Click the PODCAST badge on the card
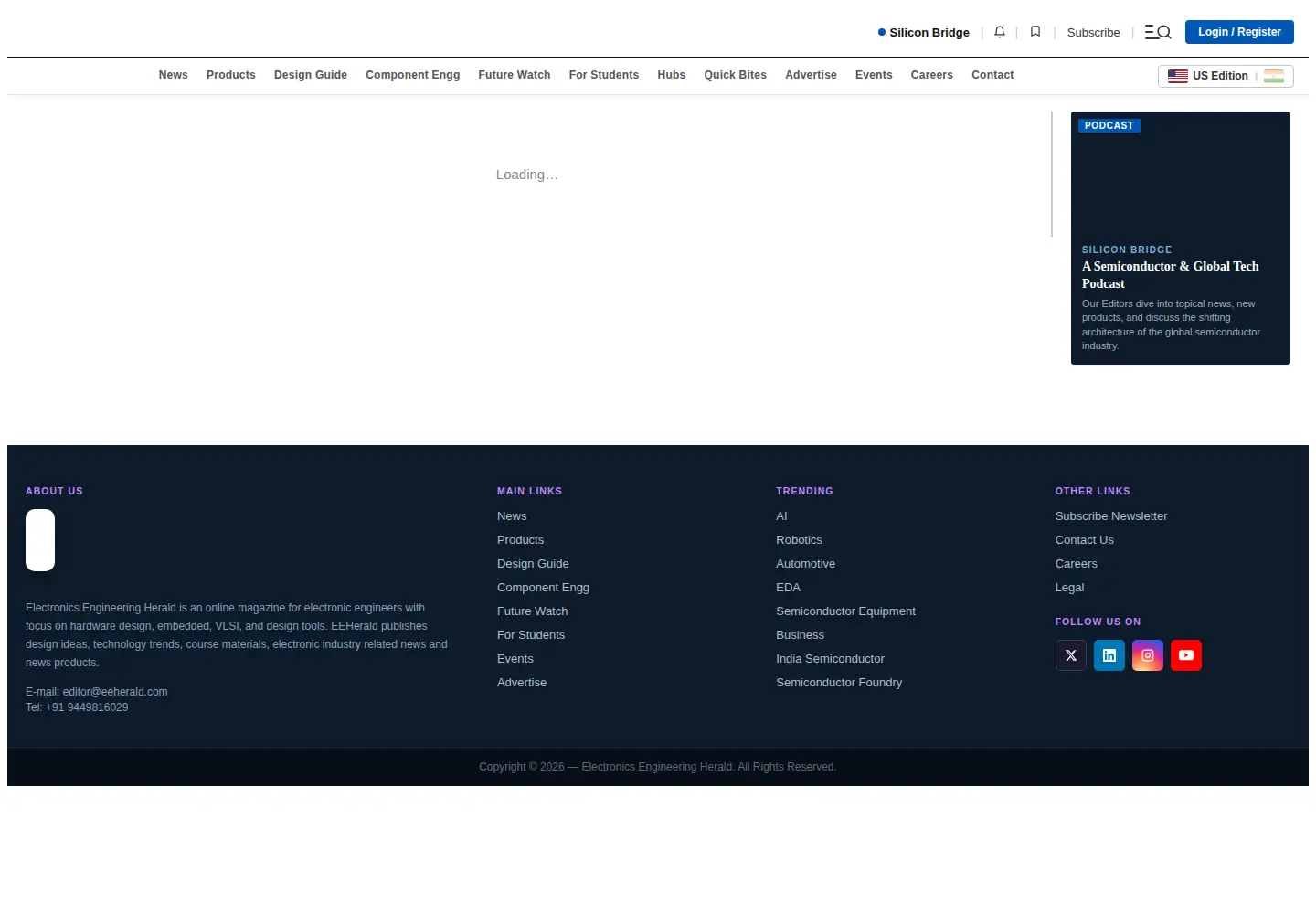Image resolution: width=1316 pixels, height=914 pixels. [1109, 125]
